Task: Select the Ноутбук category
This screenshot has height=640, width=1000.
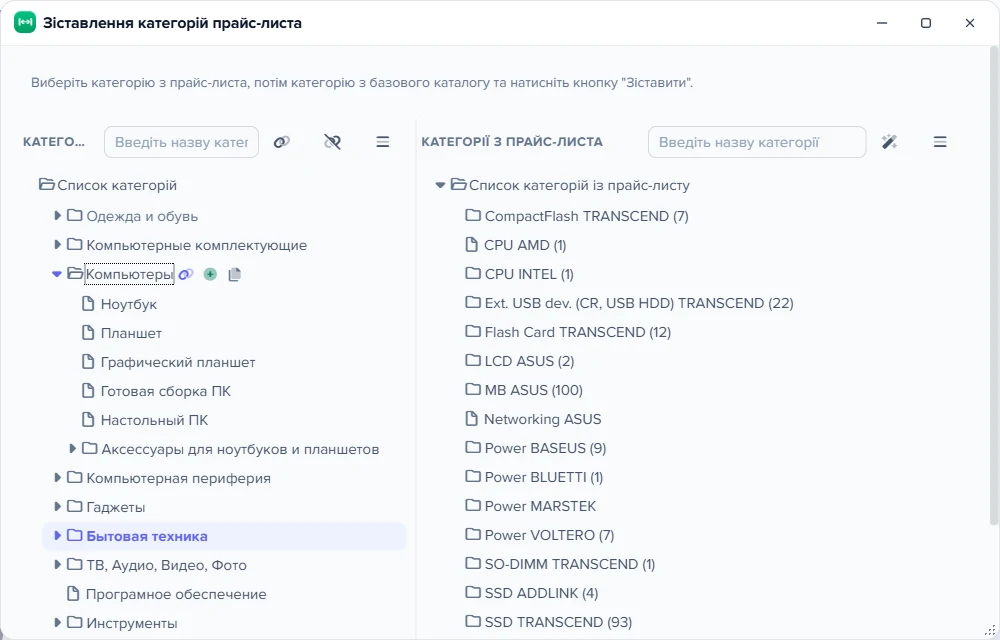Action: click(128, 304)
